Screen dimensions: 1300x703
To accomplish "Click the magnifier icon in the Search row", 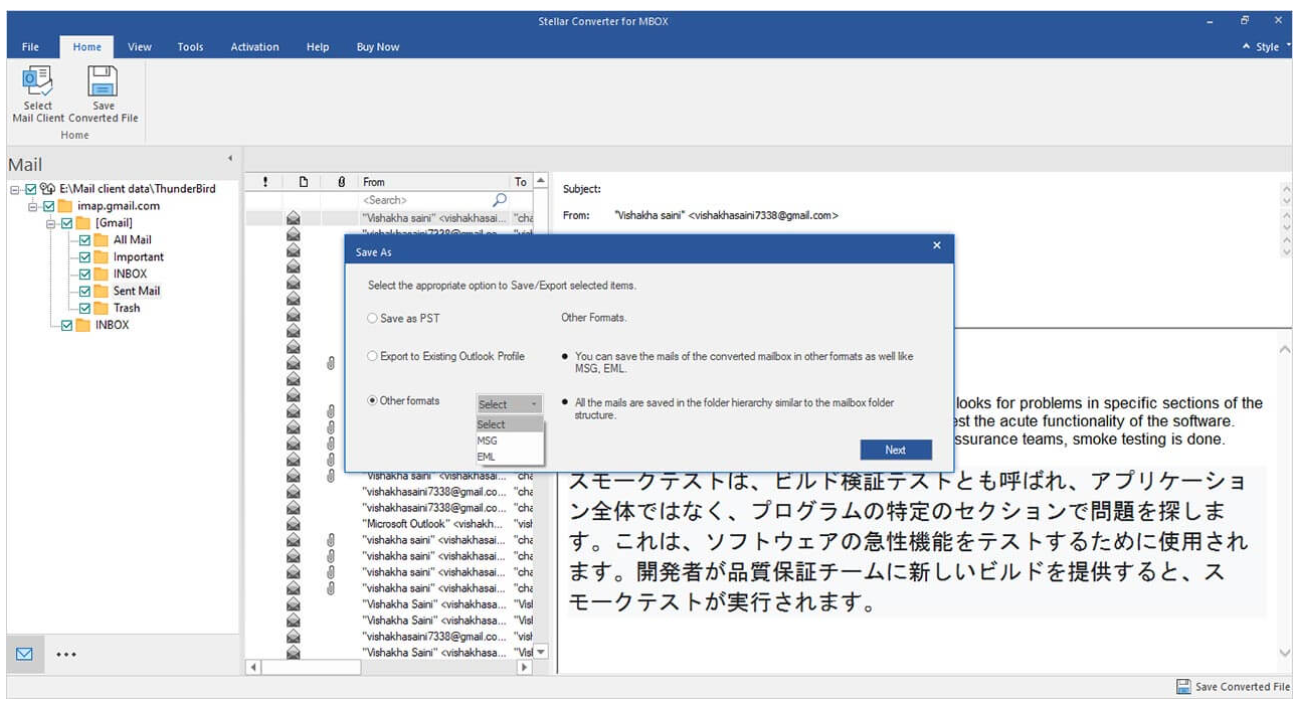I will 500,200.
